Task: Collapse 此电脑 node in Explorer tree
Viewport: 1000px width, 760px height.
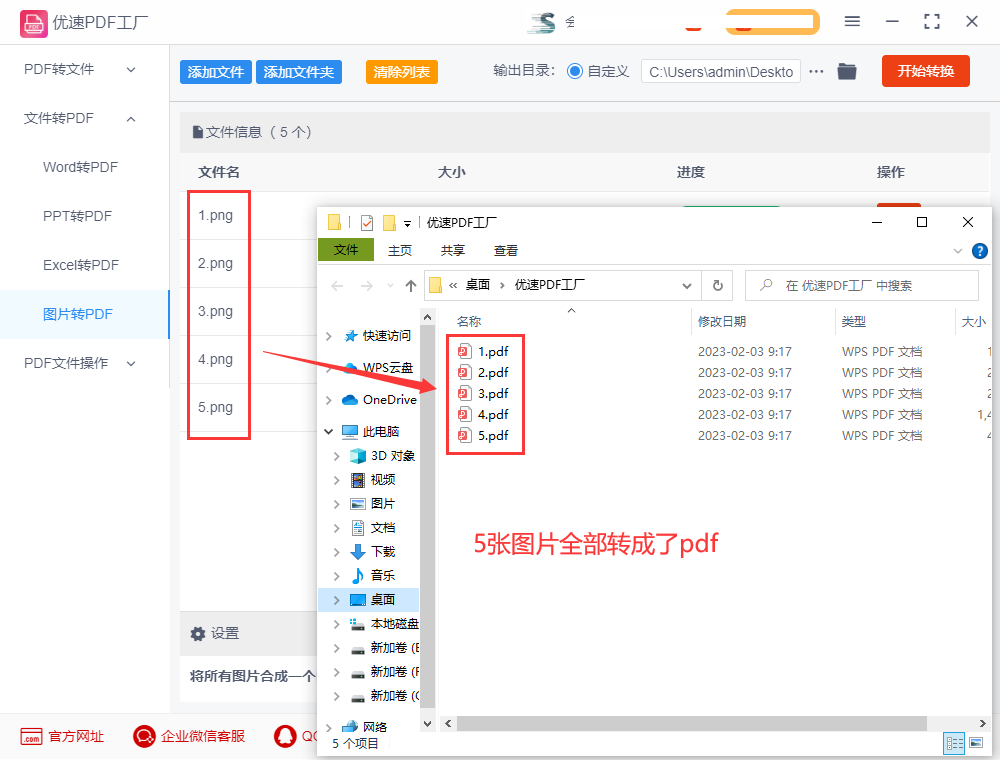Action: 328,432
